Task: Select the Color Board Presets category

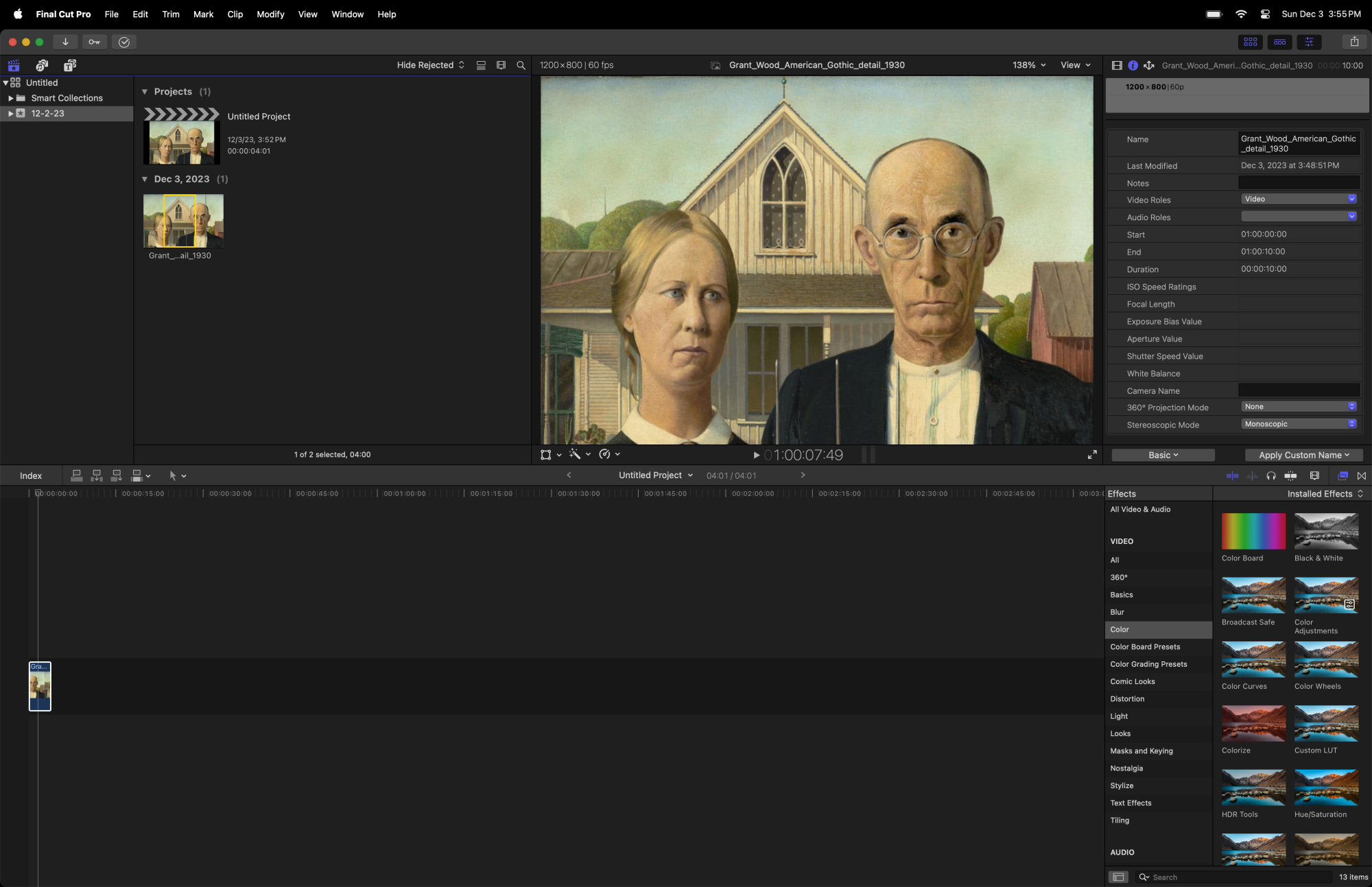Action: (x=1158, y=647)
